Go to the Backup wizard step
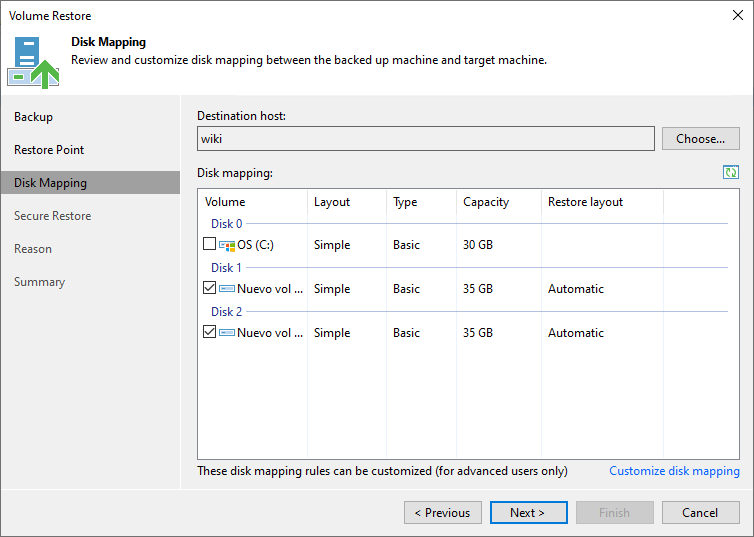 [33, 117]
